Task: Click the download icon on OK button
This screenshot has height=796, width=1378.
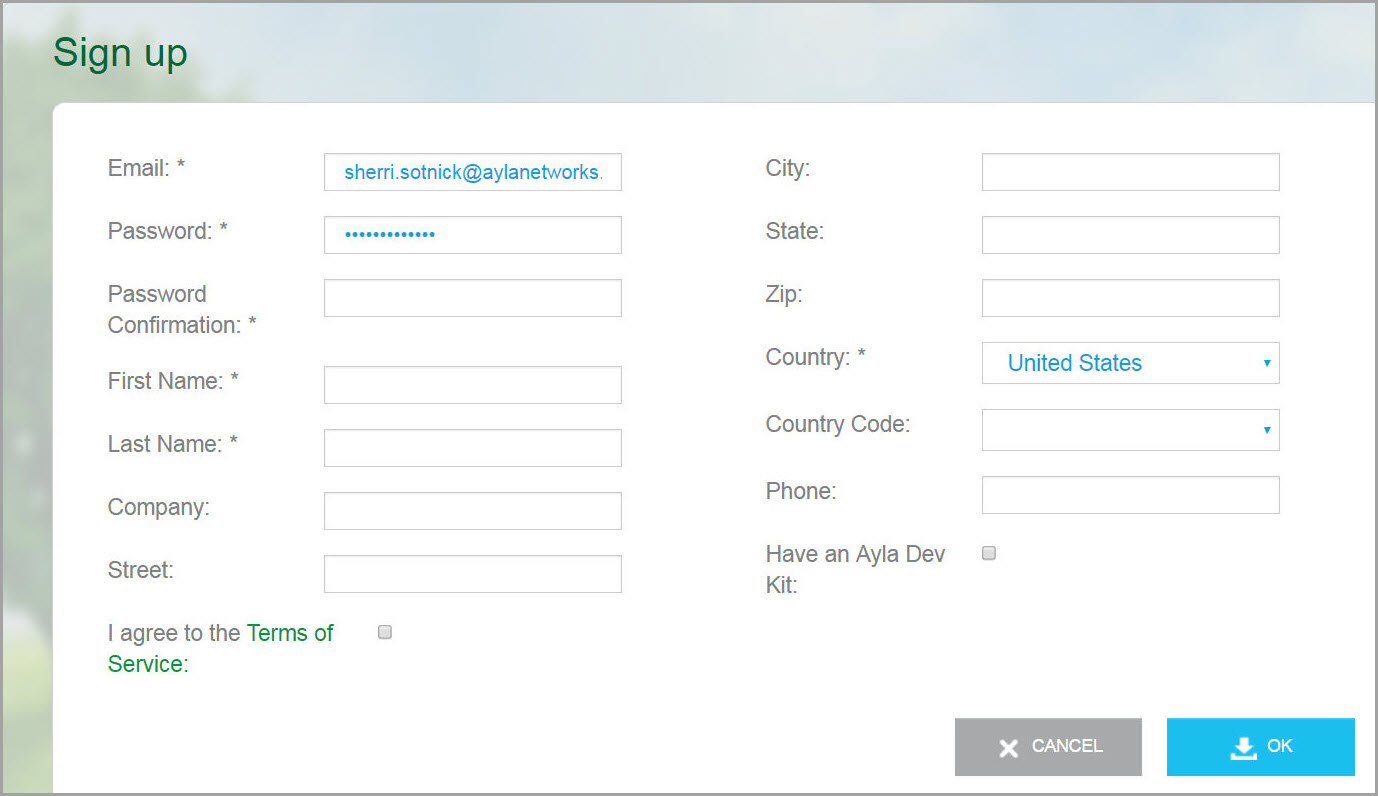Action: point(1243,748)
